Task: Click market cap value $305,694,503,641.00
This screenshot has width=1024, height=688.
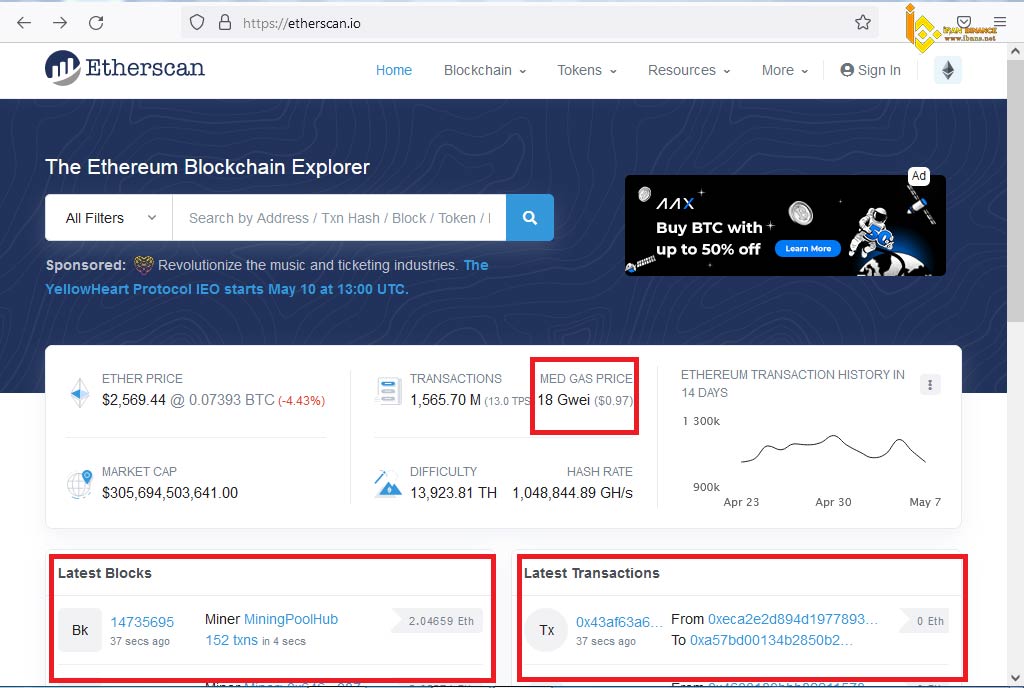Action: click(170, 493)
